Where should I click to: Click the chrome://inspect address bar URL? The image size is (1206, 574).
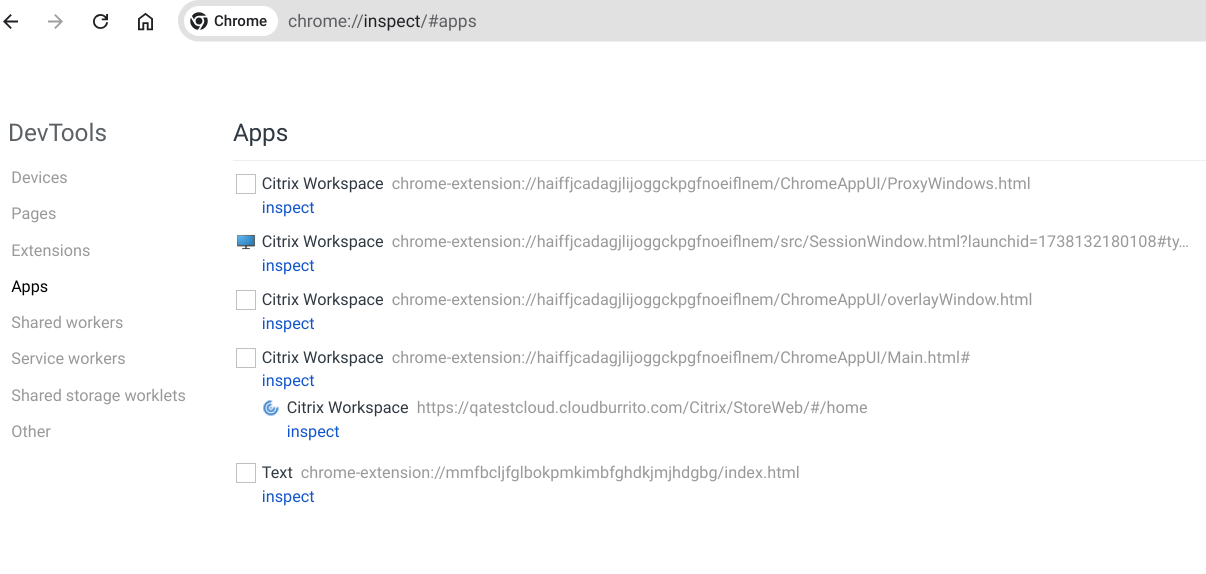point(382,21)
